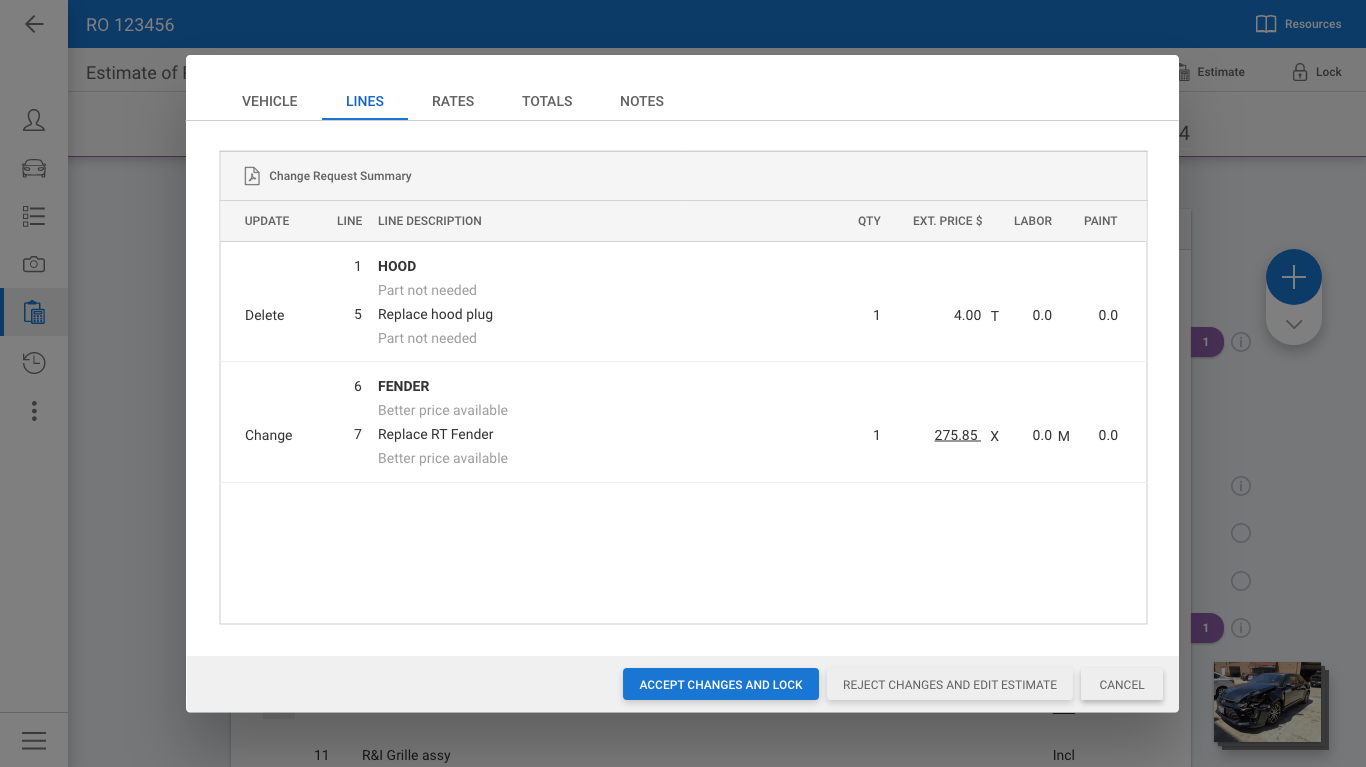1366x767 pixels.
Task: Open the three-dot more options icon
Action: 34,411
